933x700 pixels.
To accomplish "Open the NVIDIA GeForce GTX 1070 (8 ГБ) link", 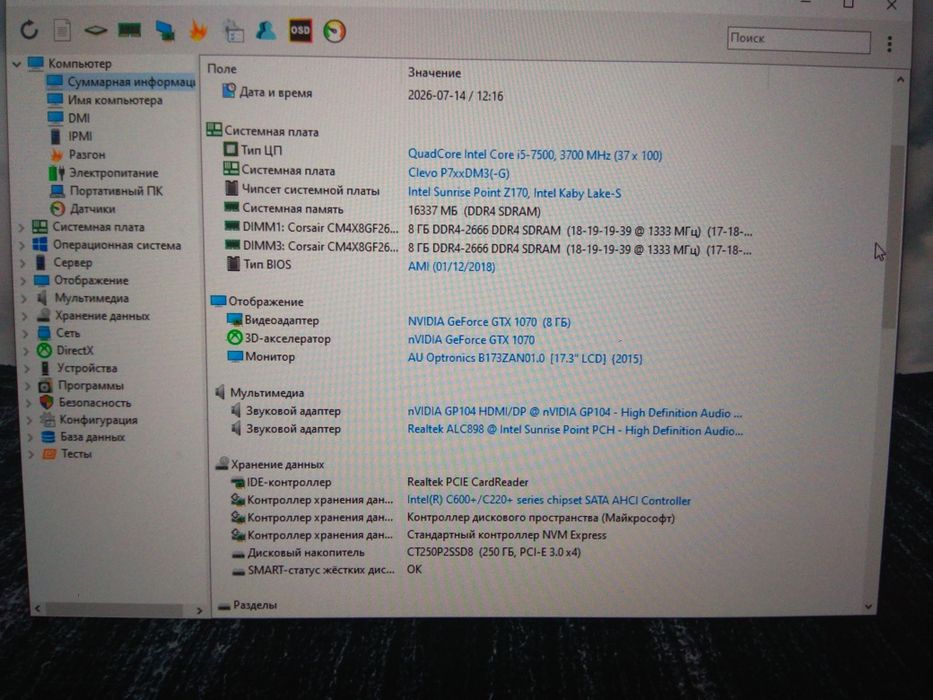I will [x=489, y=322].
